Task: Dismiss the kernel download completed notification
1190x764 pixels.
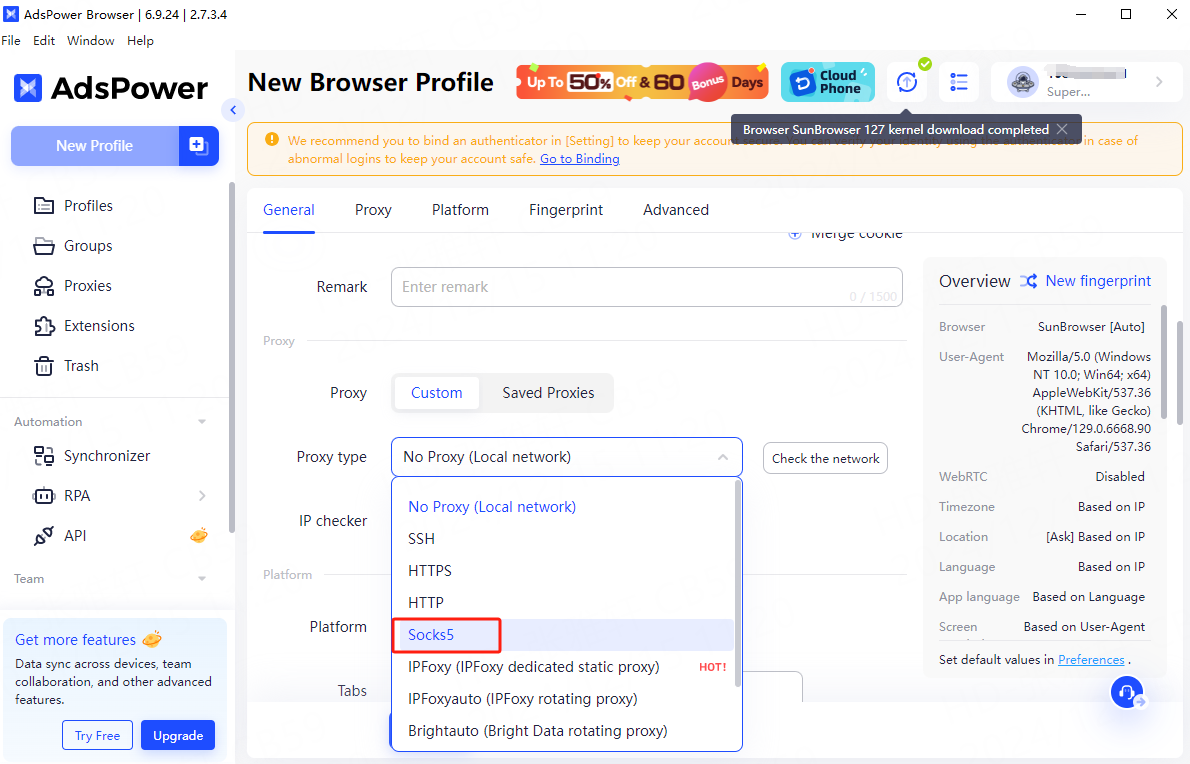Action: coord(1062,129)
